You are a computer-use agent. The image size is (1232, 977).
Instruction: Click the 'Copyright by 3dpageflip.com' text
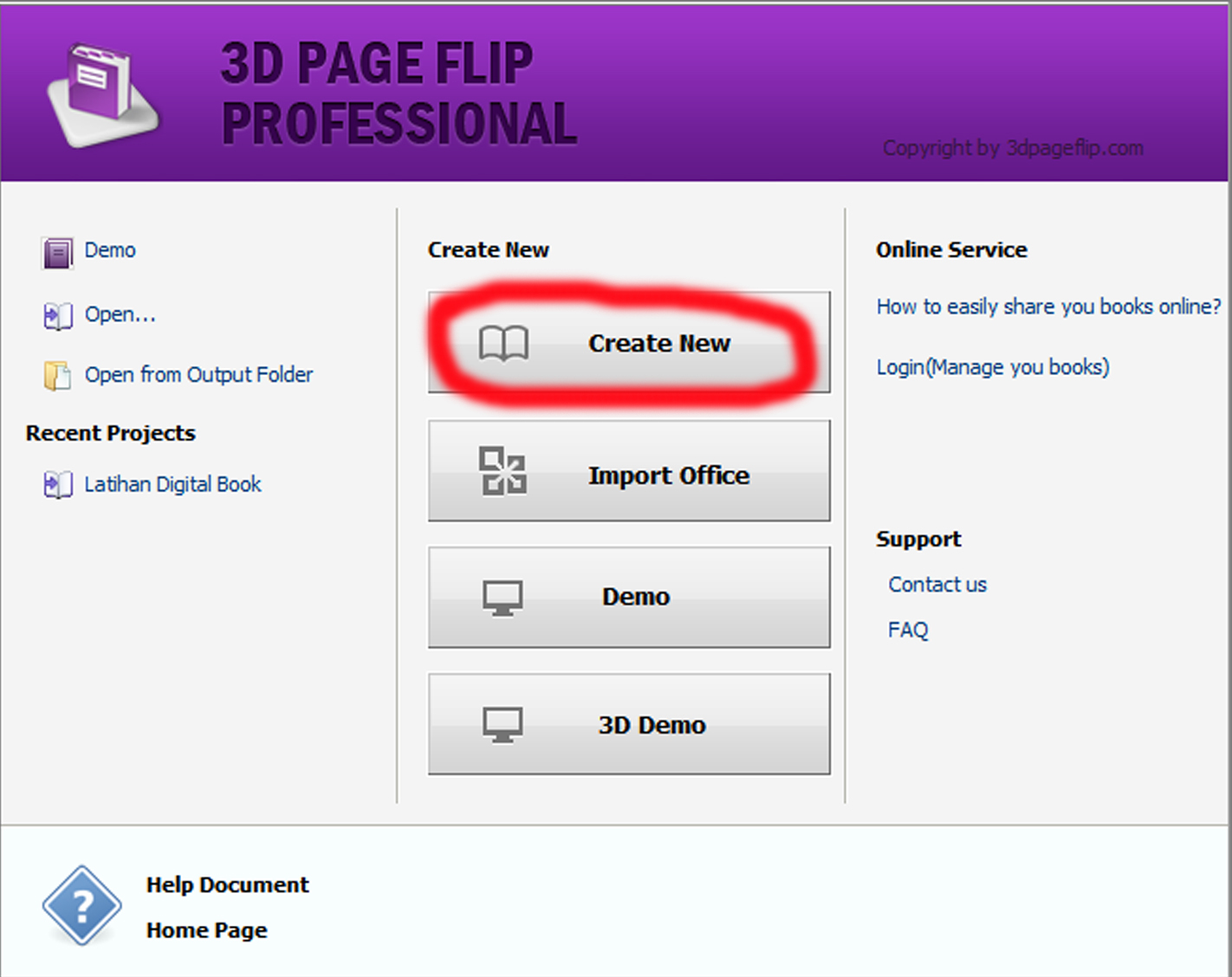point(1013,148)
